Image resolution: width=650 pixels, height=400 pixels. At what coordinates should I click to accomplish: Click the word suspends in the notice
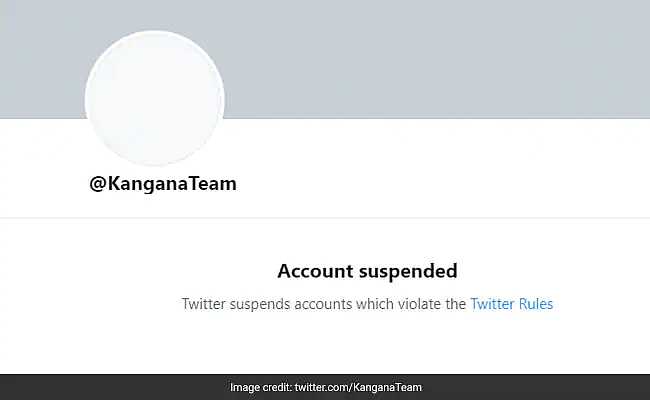[x=260, y=304]
